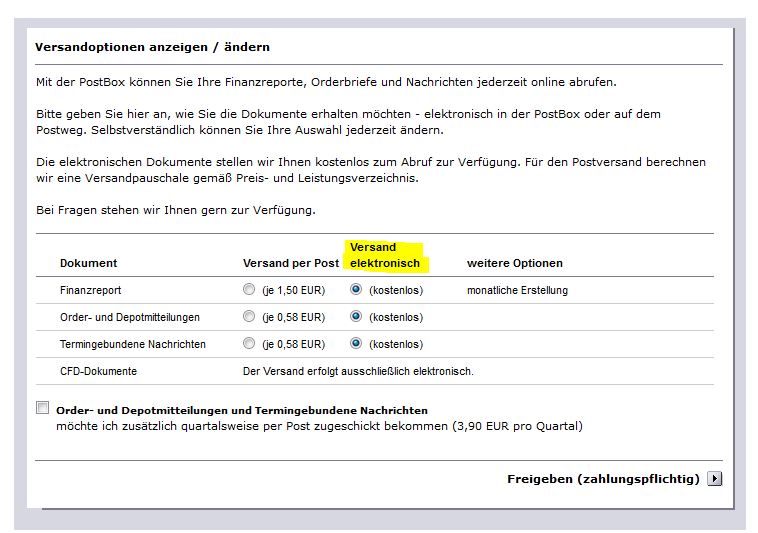758x533 pixels.
Task: Click (je 0,58 EUR) in Order- und Depotmitteilungen row
Action: click(x=293, y=317)
